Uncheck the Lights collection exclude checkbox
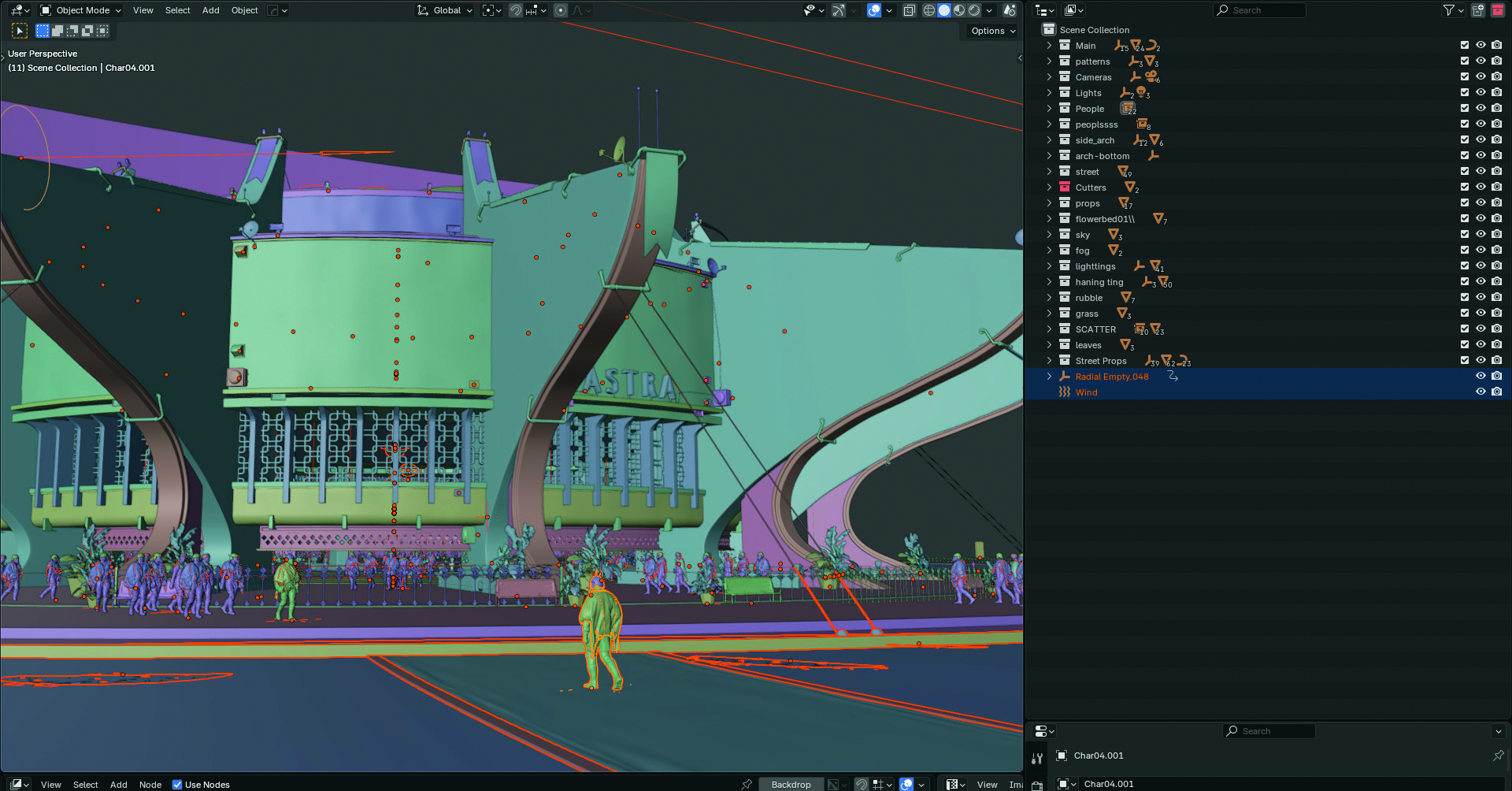 [1465, 93]
